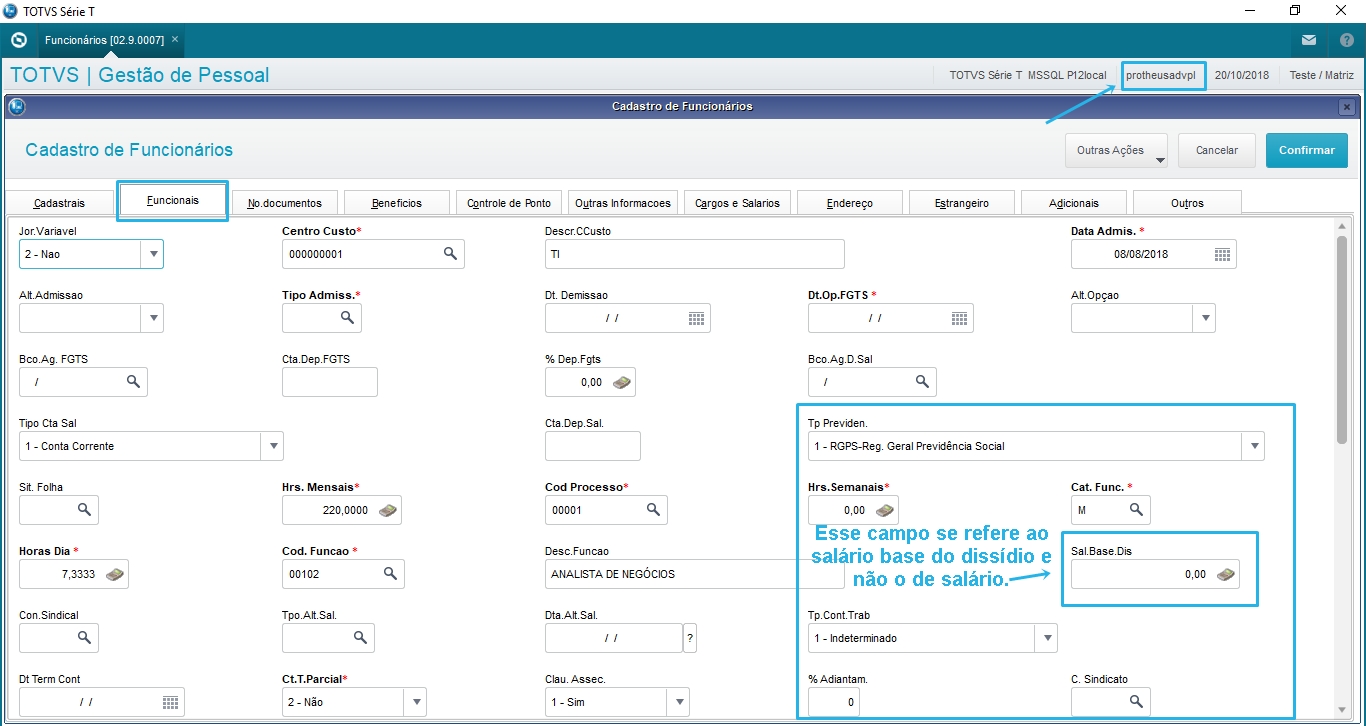Expand Jor.Variavel dropdown
Image resolution: width=1366 pixels, height=726 pixels.
pos(153,254)
